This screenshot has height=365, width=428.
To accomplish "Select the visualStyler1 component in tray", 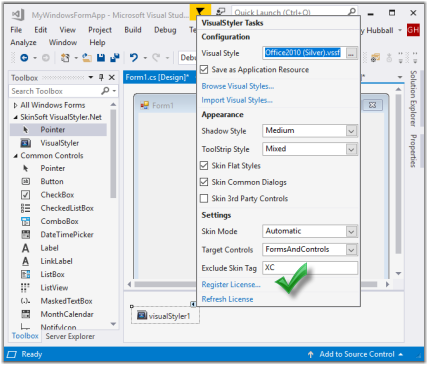I will (x=165, y=315).
